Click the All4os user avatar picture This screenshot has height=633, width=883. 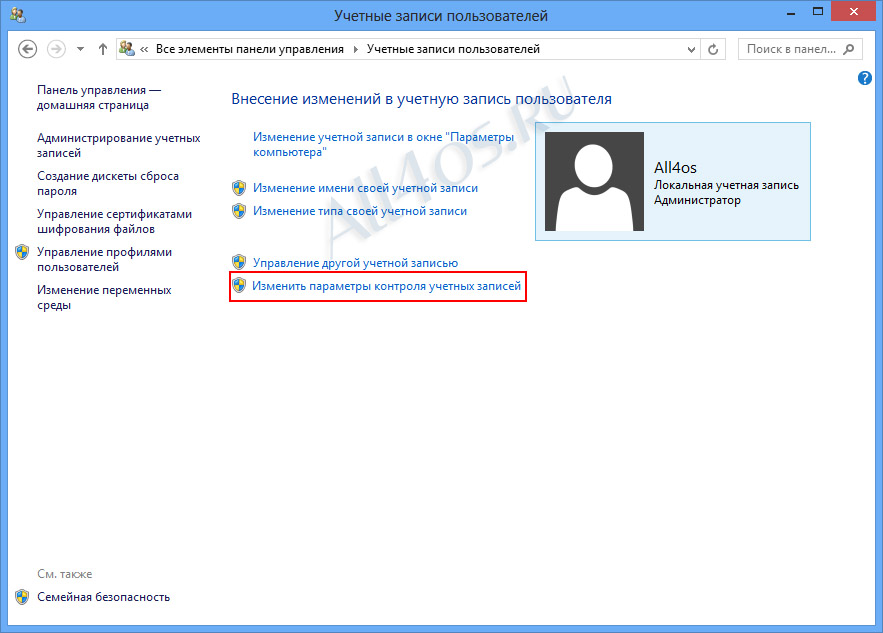(x=594, y=181)
